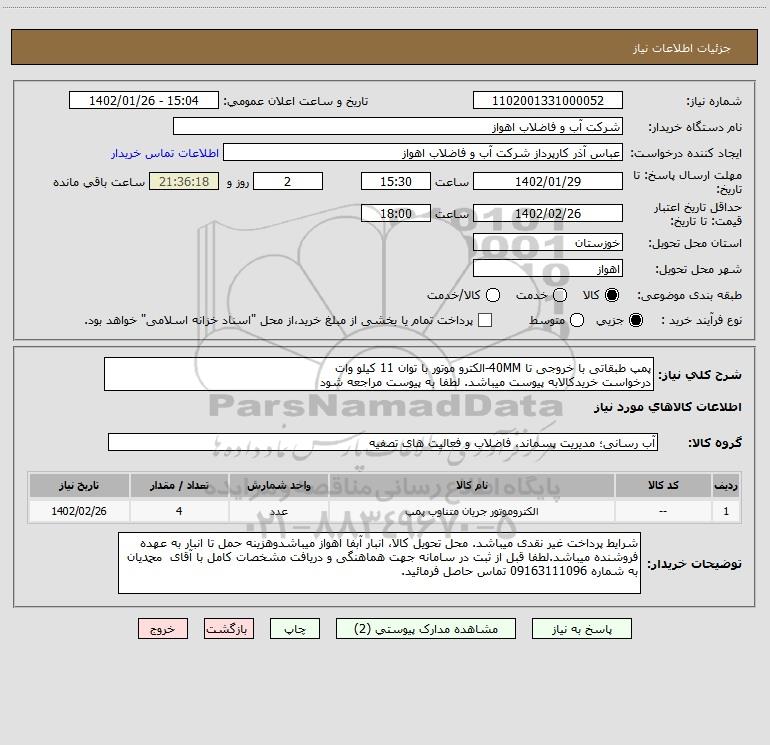770x745 pixels.
Task: Click the جزئیات اطلاعات نیاز header title
Action: tap(682, 48)
